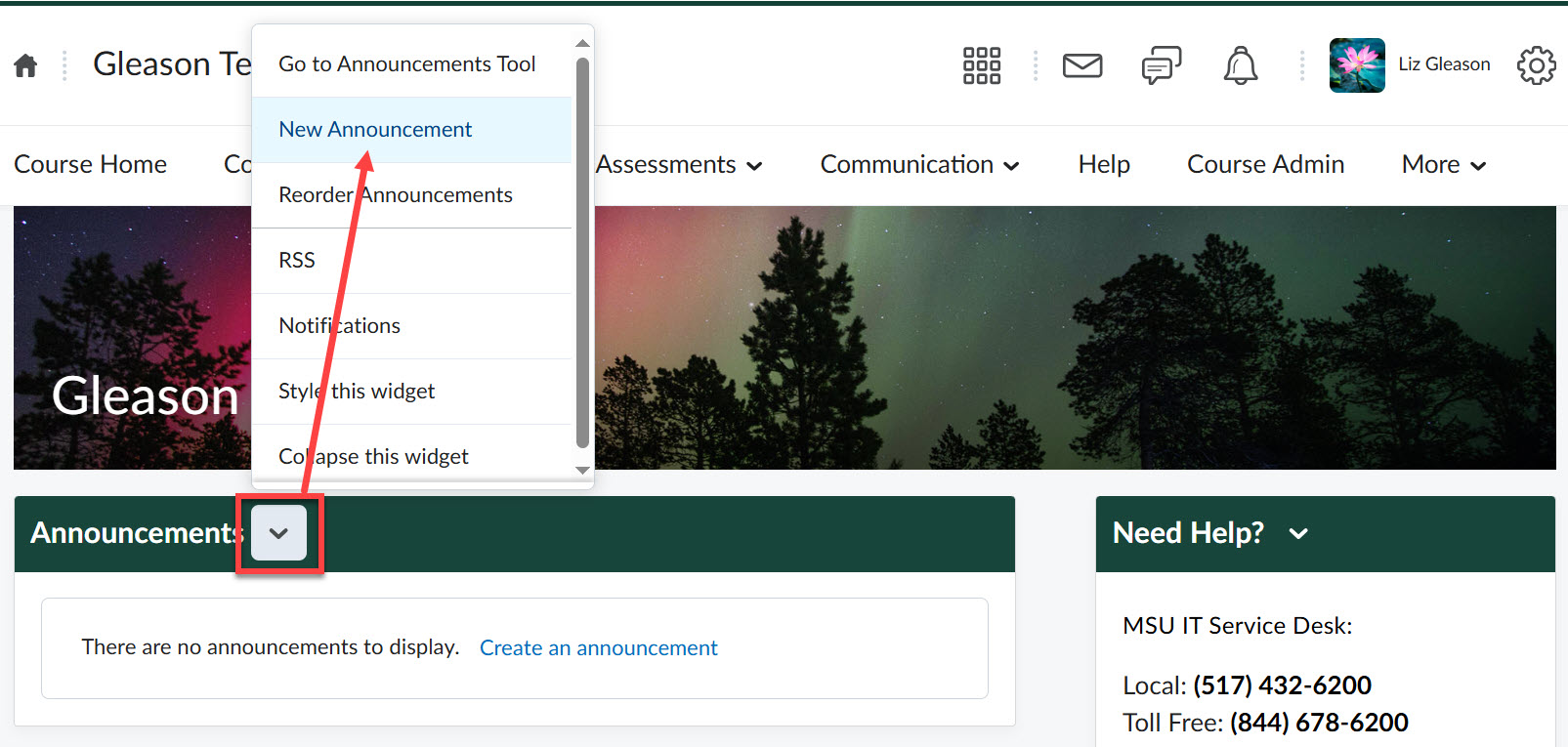Click Liz Gleason's profile picture
Screen dimensions: 1568x747
pyautogui.click(x=1356, y=65)
